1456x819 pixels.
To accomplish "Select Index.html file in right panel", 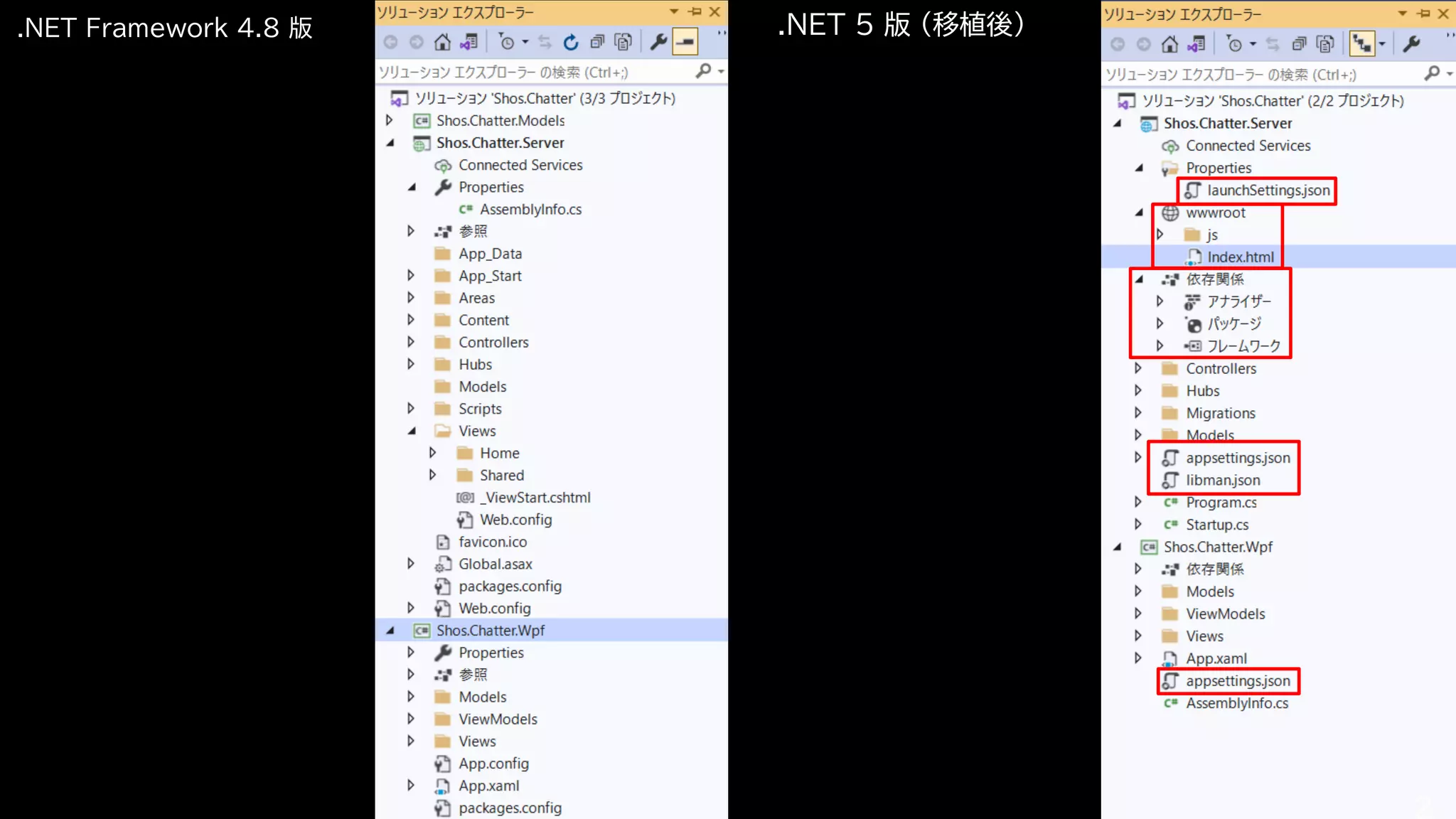I will (1240, 257).
